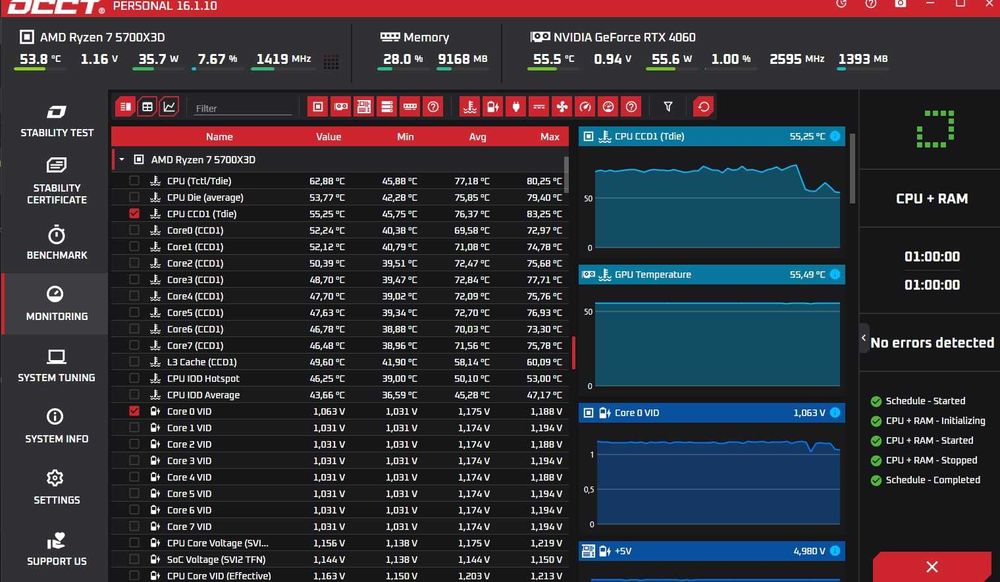1000x582 pixels.
Task: Check the SoC Voltage (SVI2 TFN) checkbox
Action: [x=134, y=559]
